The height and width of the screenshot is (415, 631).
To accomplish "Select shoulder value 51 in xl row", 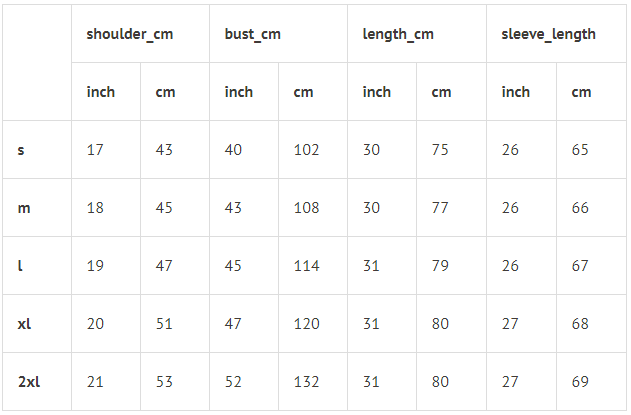I will tap(164, 324).
